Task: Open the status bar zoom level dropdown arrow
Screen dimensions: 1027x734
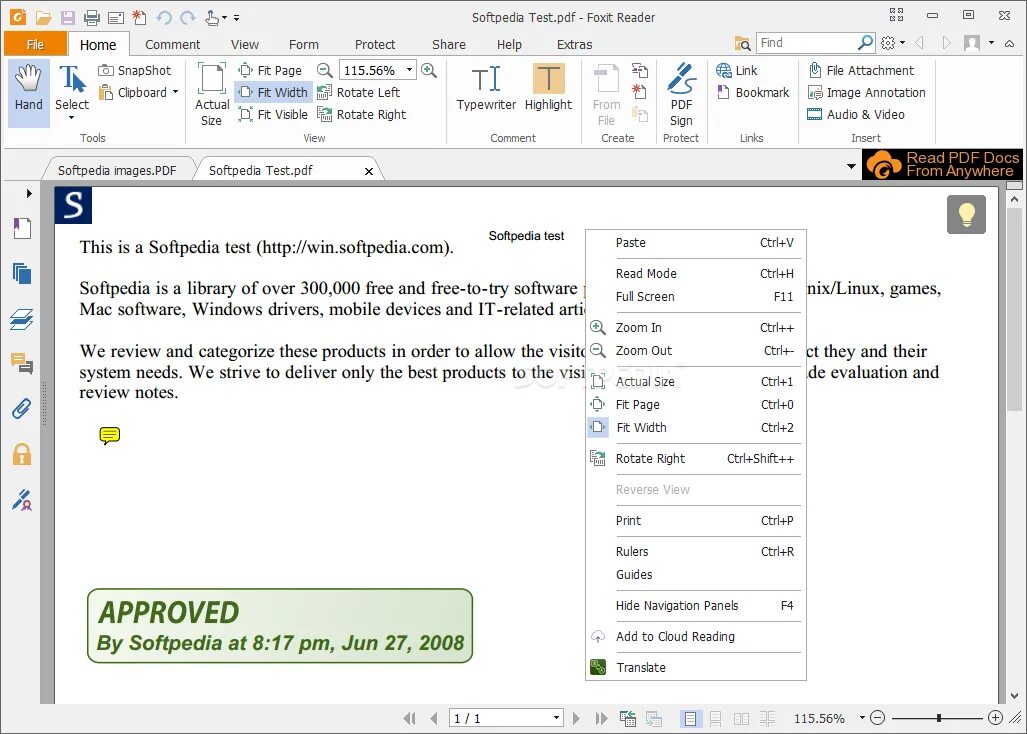Action: coord(862,718)
